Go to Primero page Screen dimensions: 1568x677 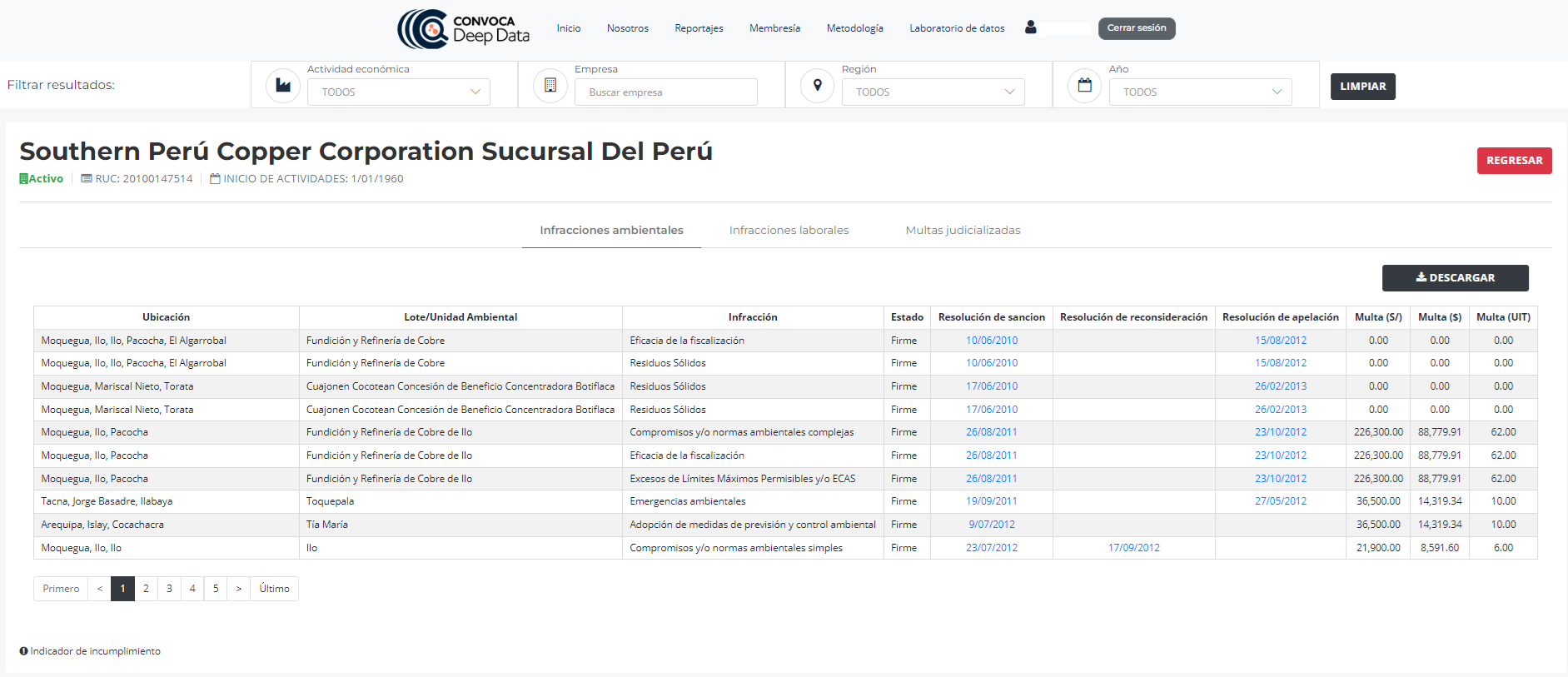coord(61,589)
